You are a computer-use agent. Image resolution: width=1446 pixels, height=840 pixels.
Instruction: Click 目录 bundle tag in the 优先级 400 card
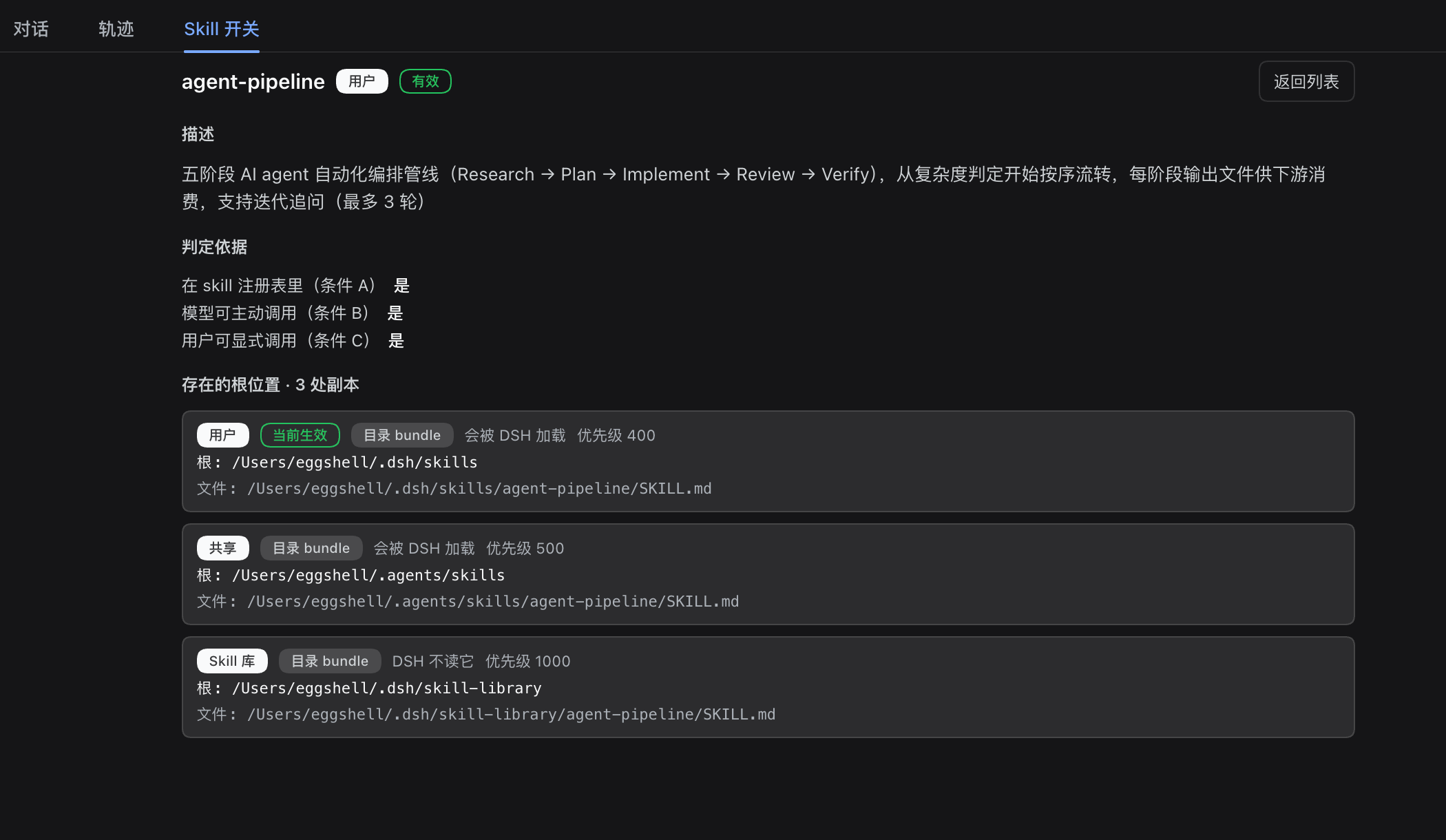pyautogui.click(x=402, y=435)
